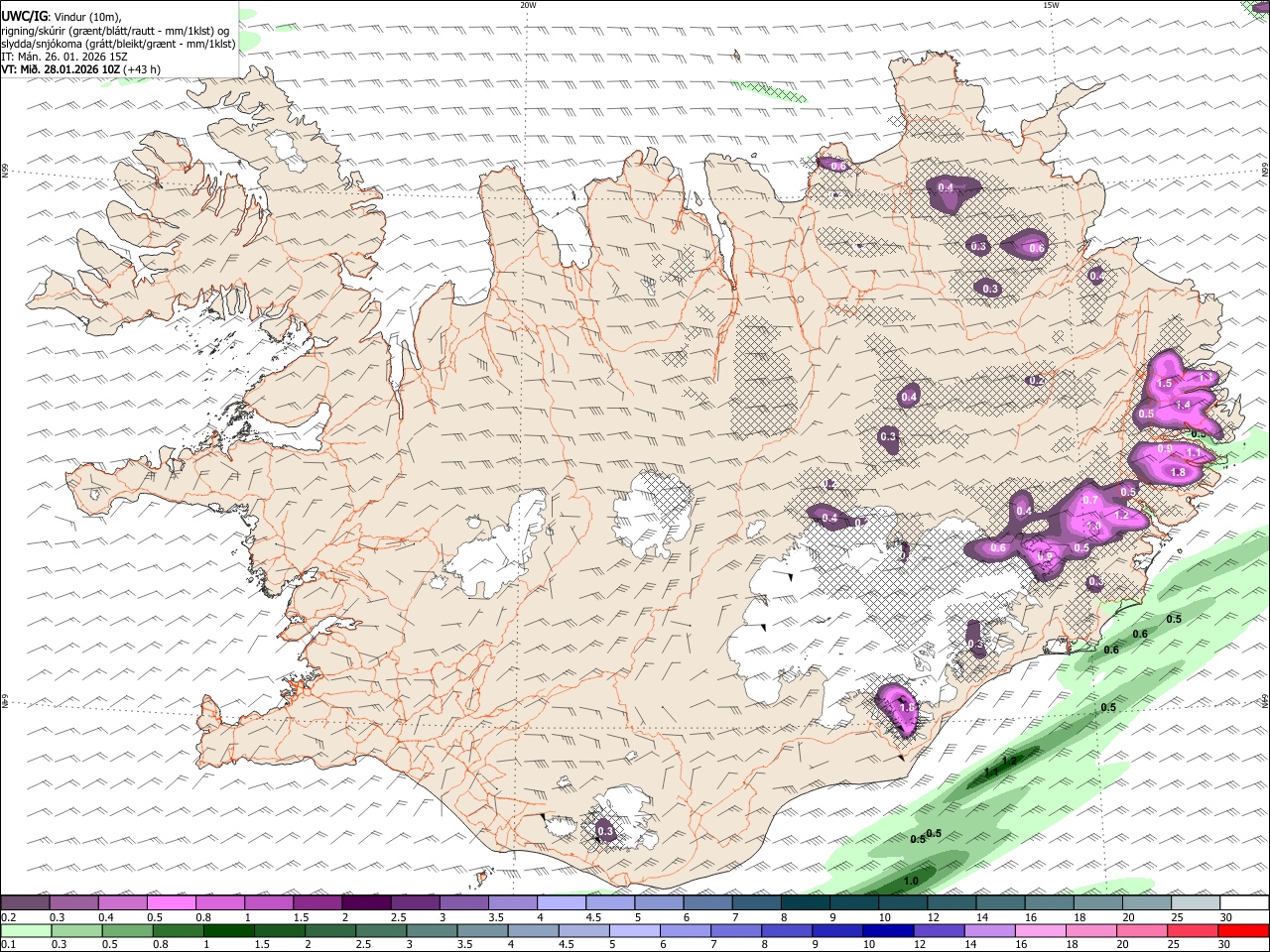
Task: Pick the snow legend swatch for 2.5–3
Action: 415,902
